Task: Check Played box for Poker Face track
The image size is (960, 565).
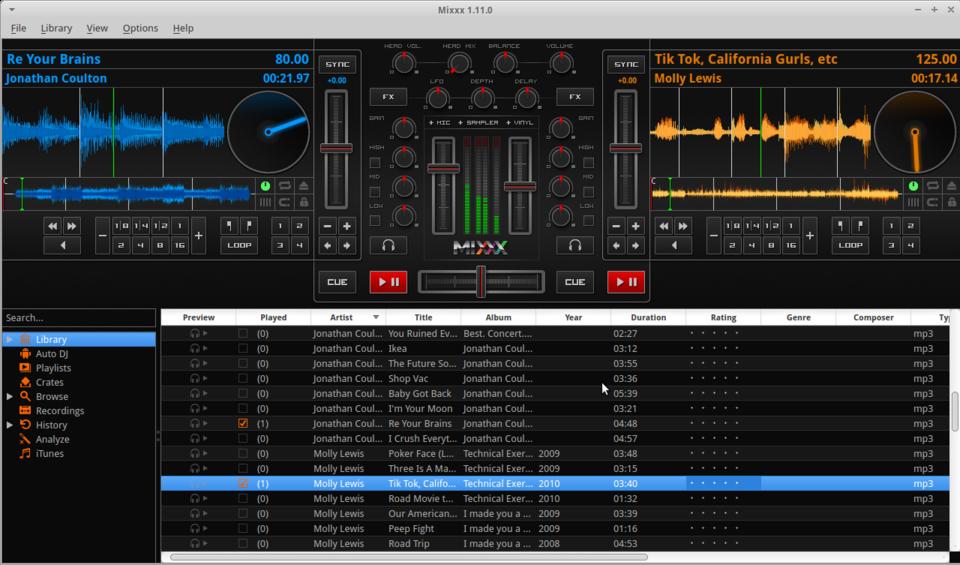Action: pyautogui.click(x=243, y=454)
